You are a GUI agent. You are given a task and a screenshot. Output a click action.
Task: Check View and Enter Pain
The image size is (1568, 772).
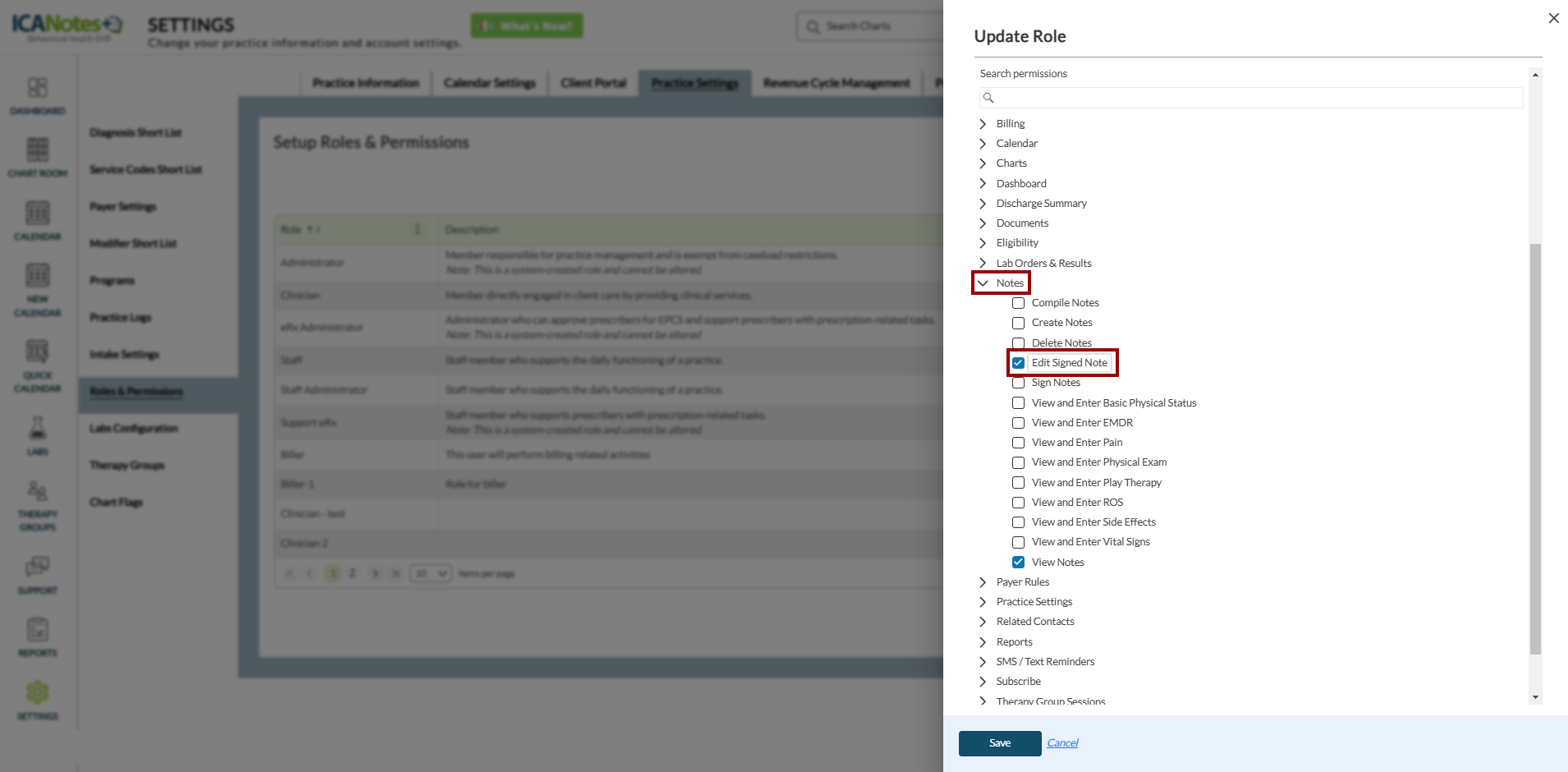click(1018, 443)
